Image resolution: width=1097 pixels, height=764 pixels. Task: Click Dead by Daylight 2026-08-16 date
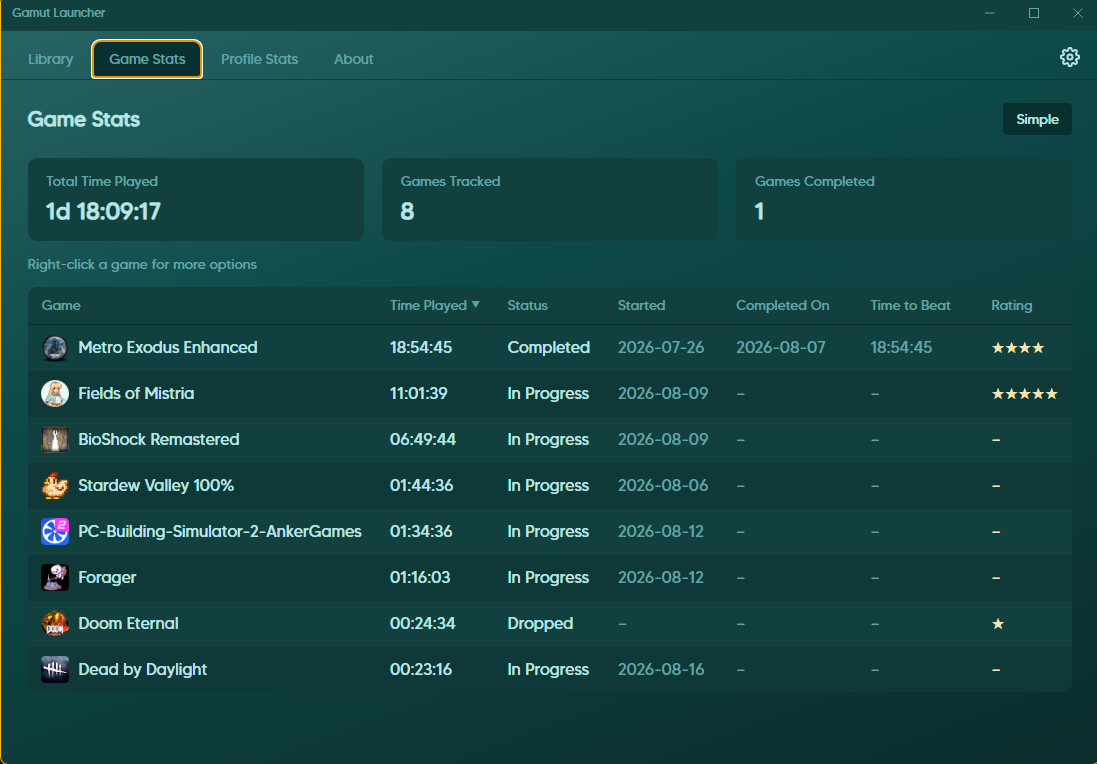pos(661,670)
